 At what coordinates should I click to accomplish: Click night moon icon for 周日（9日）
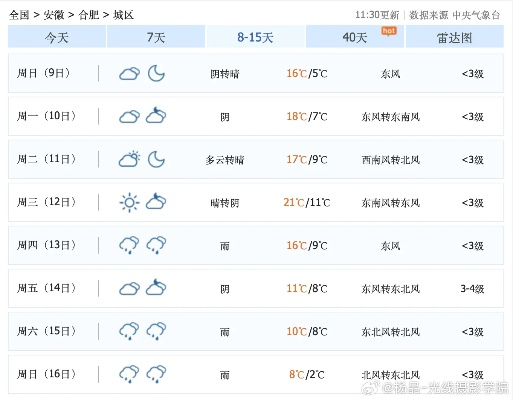156,73
